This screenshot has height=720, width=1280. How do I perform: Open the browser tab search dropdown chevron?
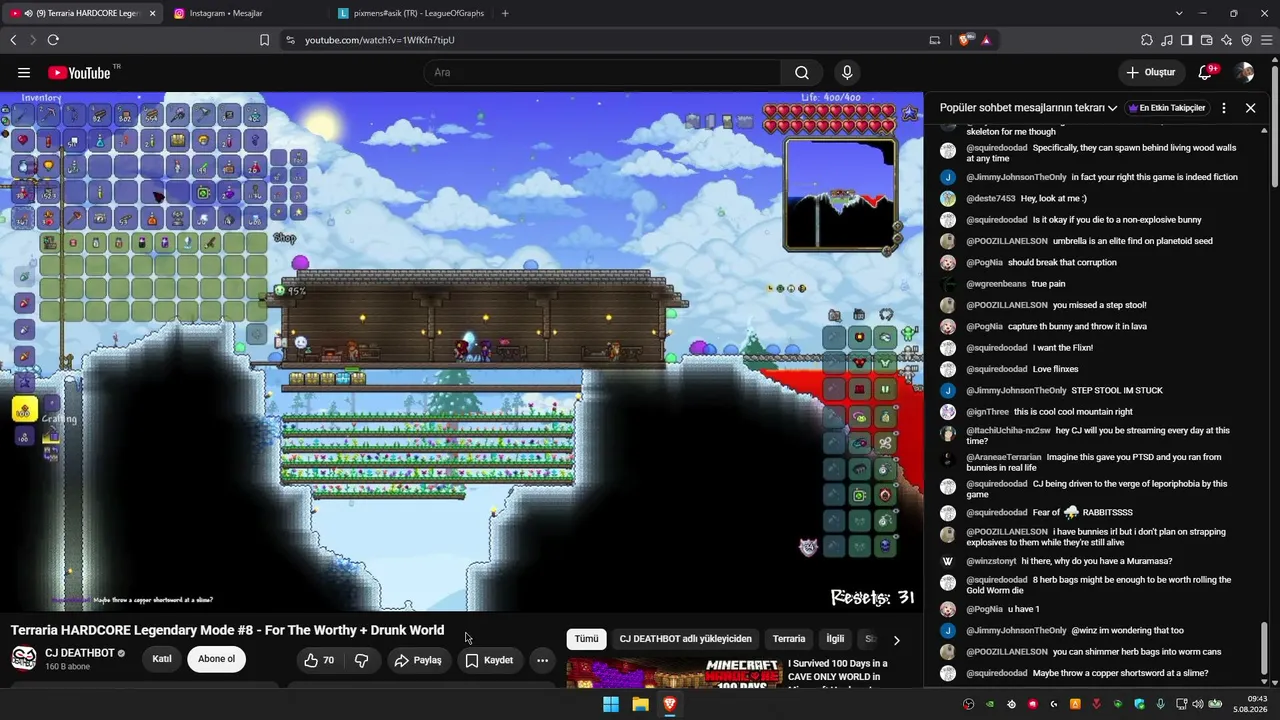(x=1179, y=13)
